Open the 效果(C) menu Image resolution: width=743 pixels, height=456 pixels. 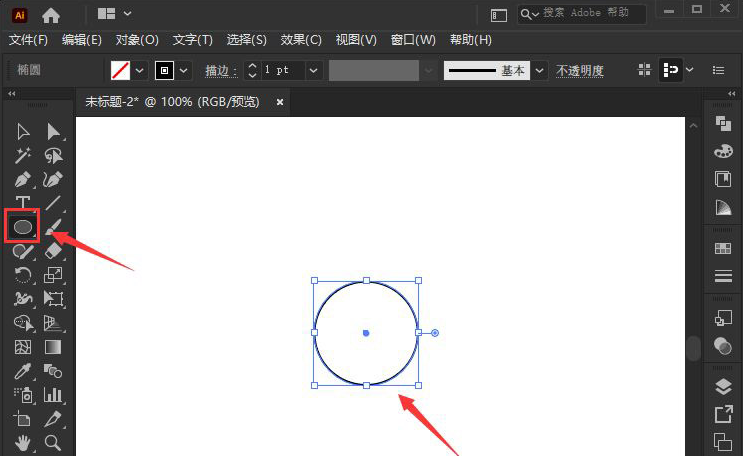pos(301,40)
